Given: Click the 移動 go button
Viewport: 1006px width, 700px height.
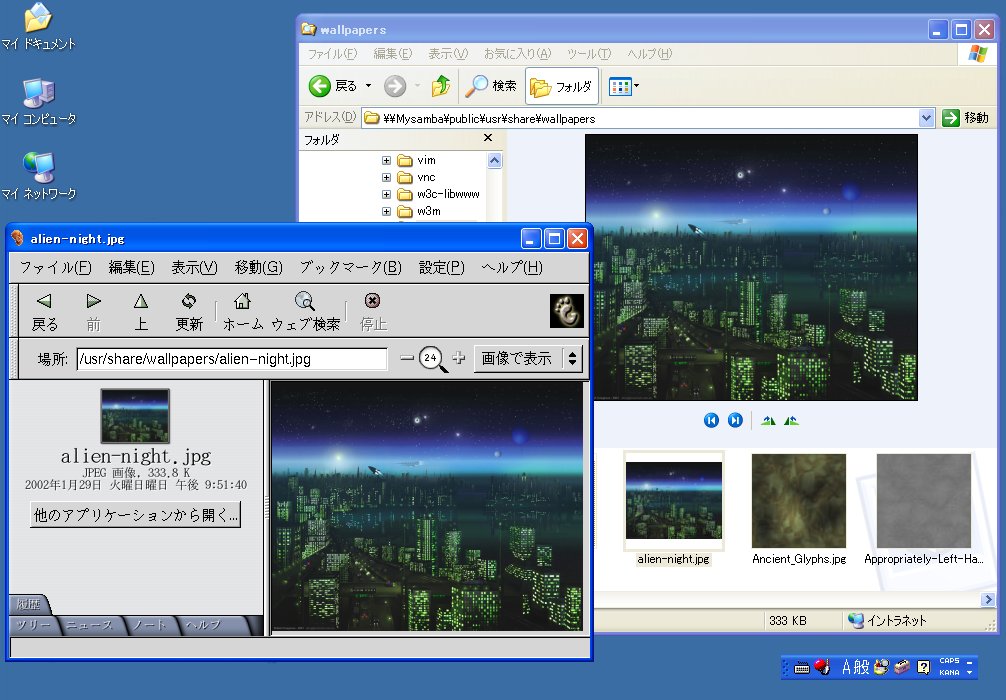Looking at the screenshot, I should point(966,118).
